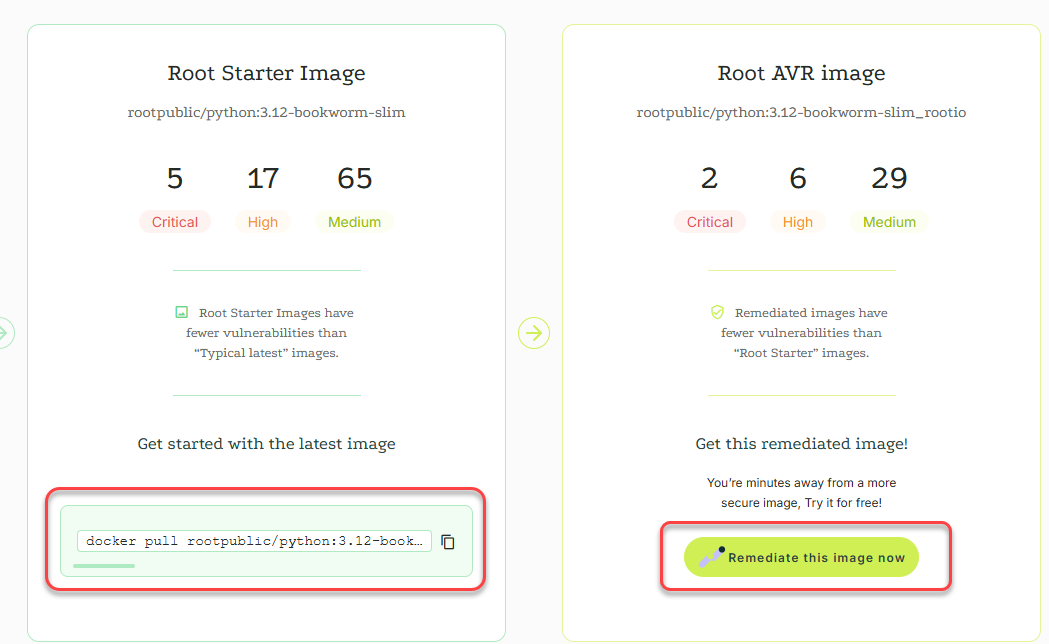The height and width of the screenshot is (644, 1049).
Task: Click the shield icon beside Remediated images text
Action: pyautogui.click(x=717, y=312)
